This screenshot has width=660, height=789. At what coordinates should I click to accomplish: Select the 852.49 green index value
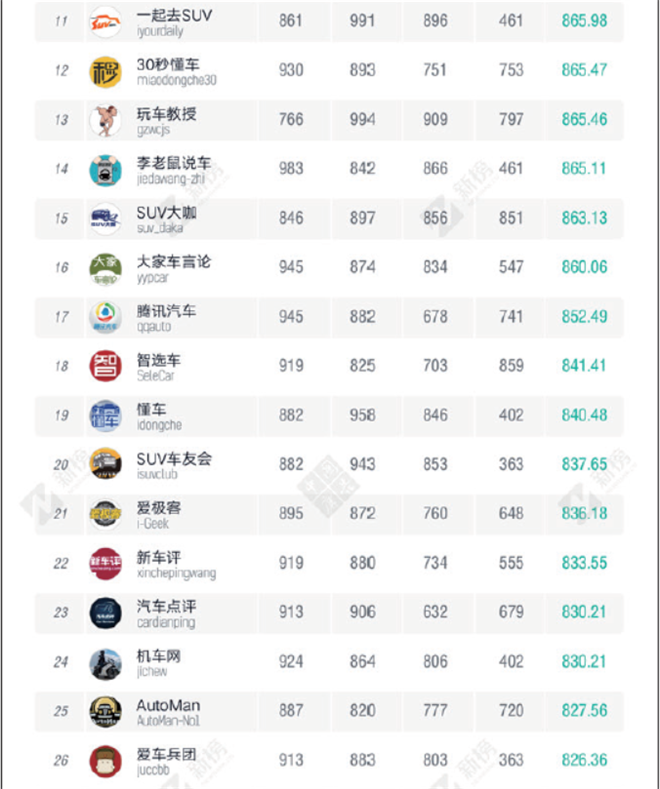(584, 317)
